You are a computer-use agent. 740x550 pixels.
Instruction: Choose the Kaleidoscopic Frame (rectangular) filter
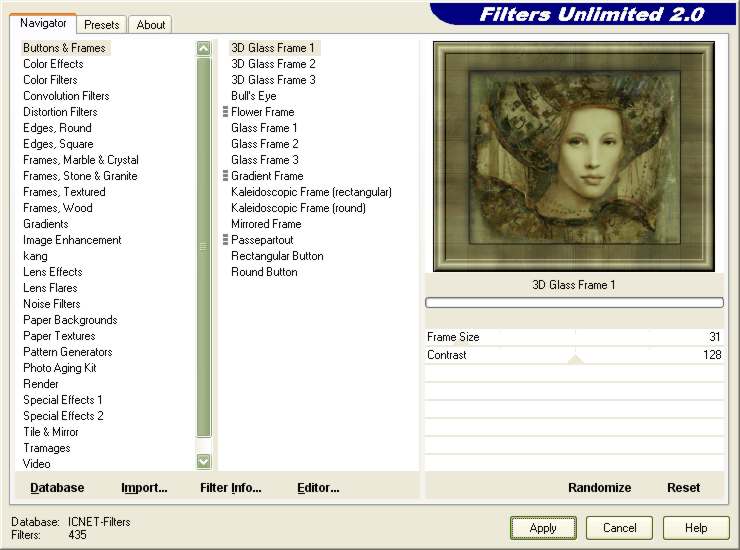[311, 192]
